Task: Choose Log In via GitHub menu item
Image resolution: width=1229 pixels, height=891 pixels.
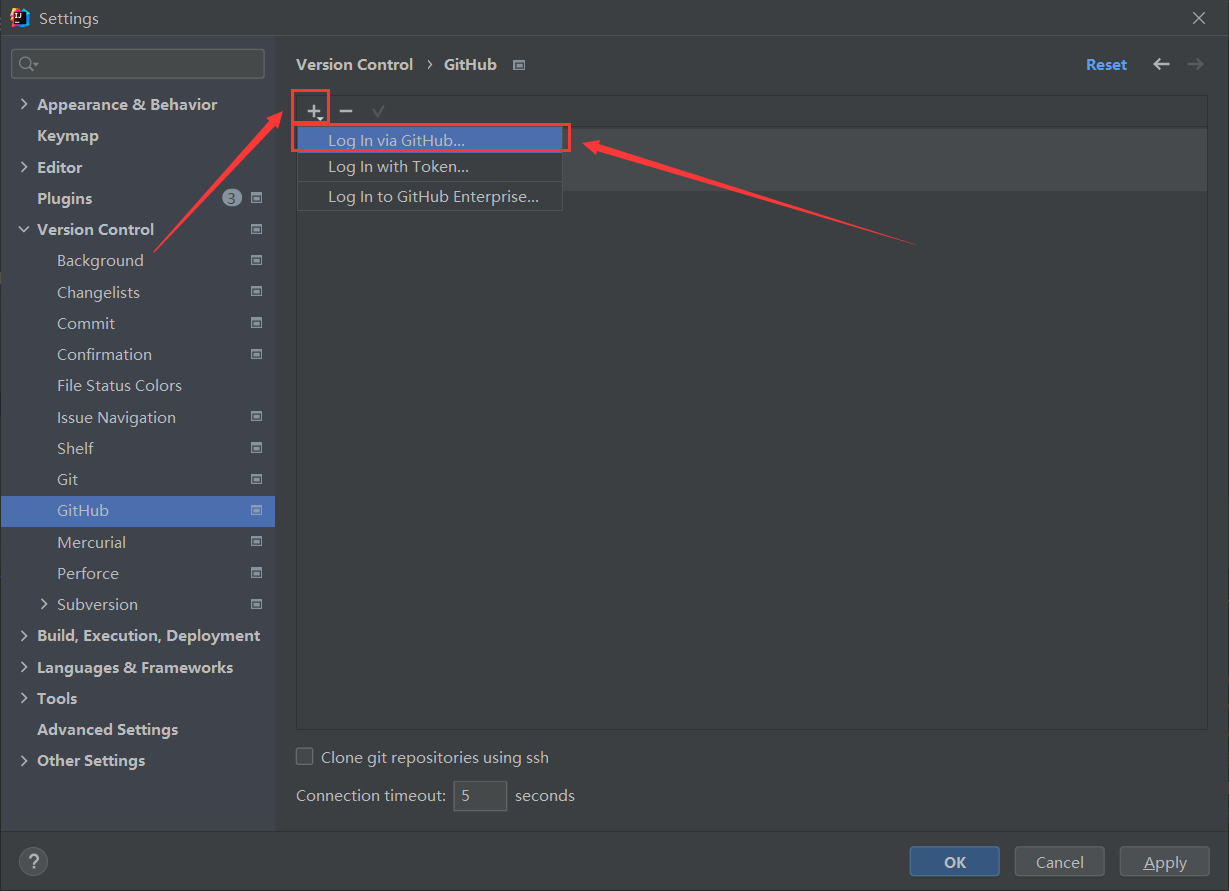Action: pos(430,140)
